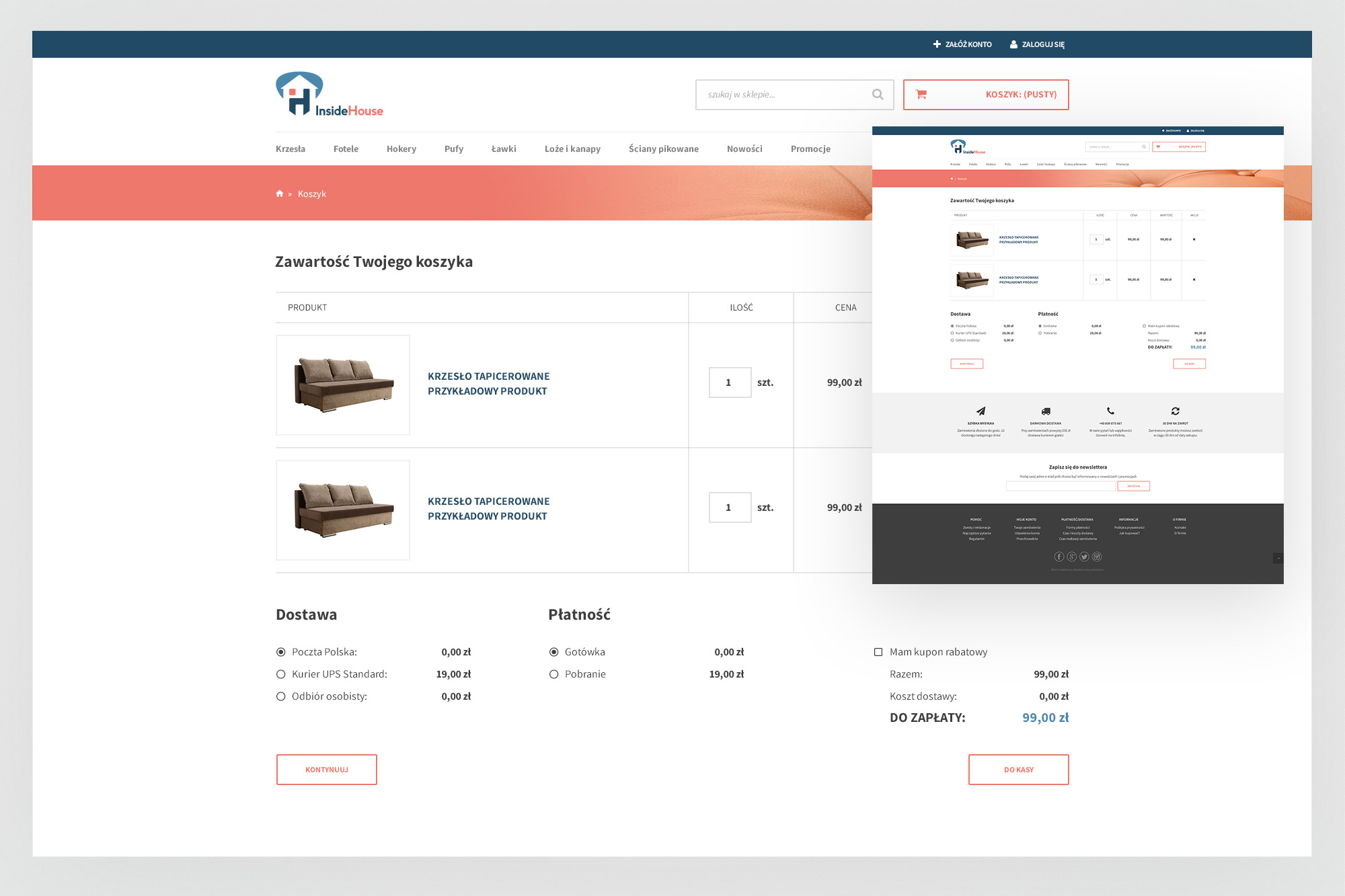1345x896 pixels.
Task: Select Poczta Polska delivery option
Action: click(281, 652)
